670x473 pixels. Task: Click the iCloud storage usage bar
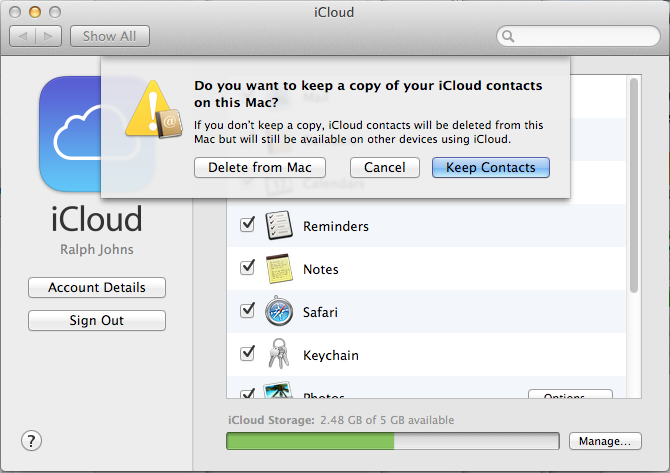tap(392, 441)
